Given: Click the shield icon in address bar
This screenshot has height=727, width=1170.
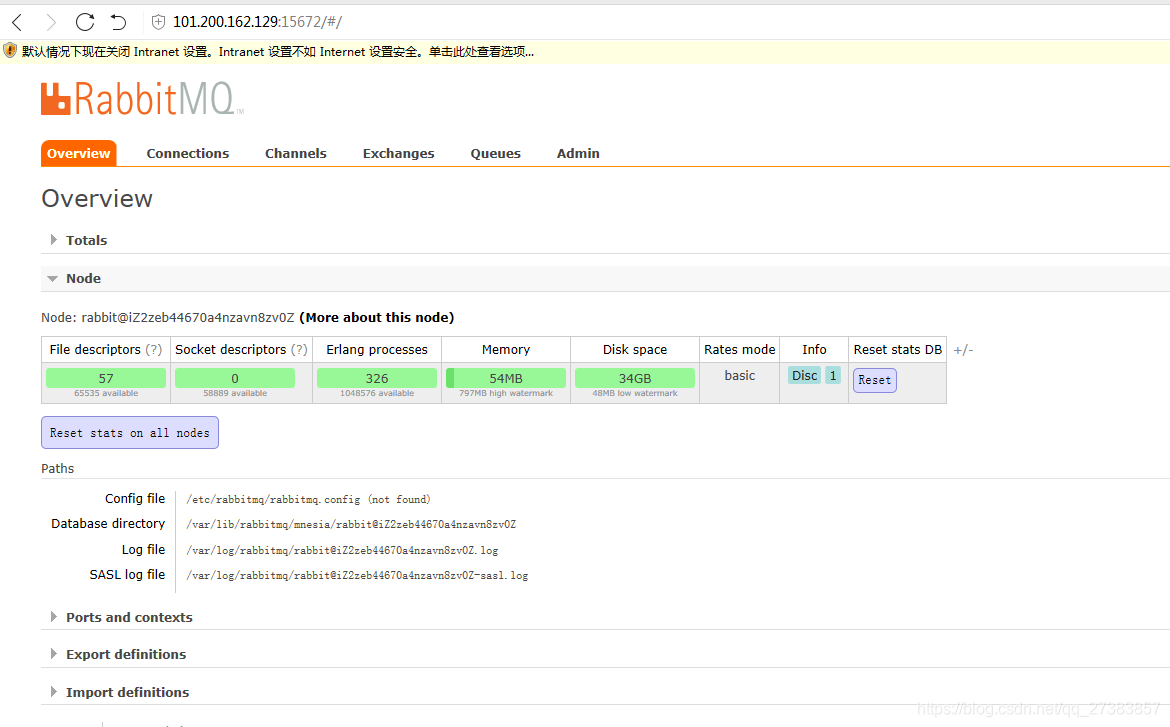Looking at the screenshot, I should 158,22.
